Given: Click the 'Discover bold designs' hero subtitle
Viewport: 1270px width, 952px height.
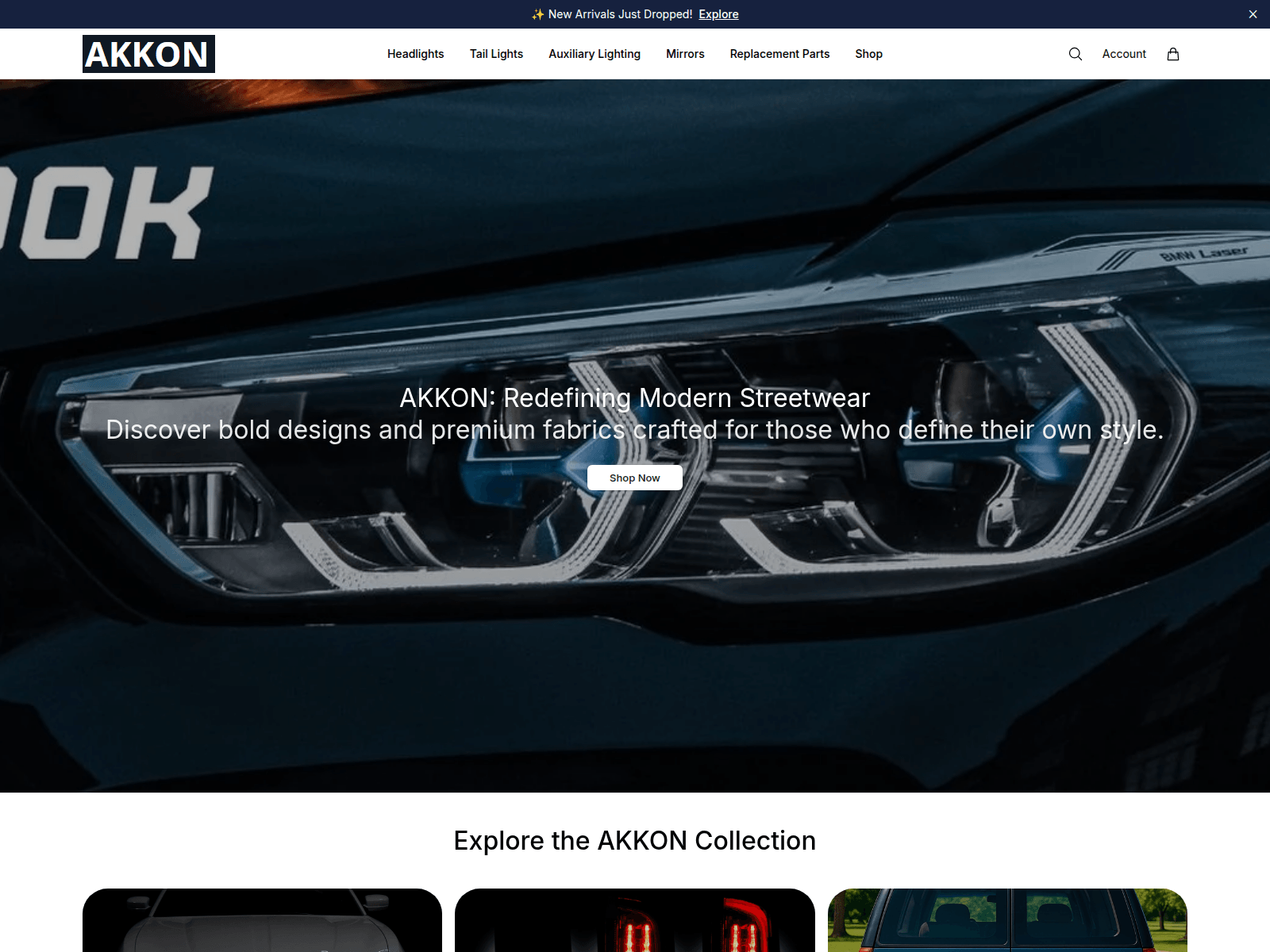Looking at the screenshot, I should coord(635,429).
